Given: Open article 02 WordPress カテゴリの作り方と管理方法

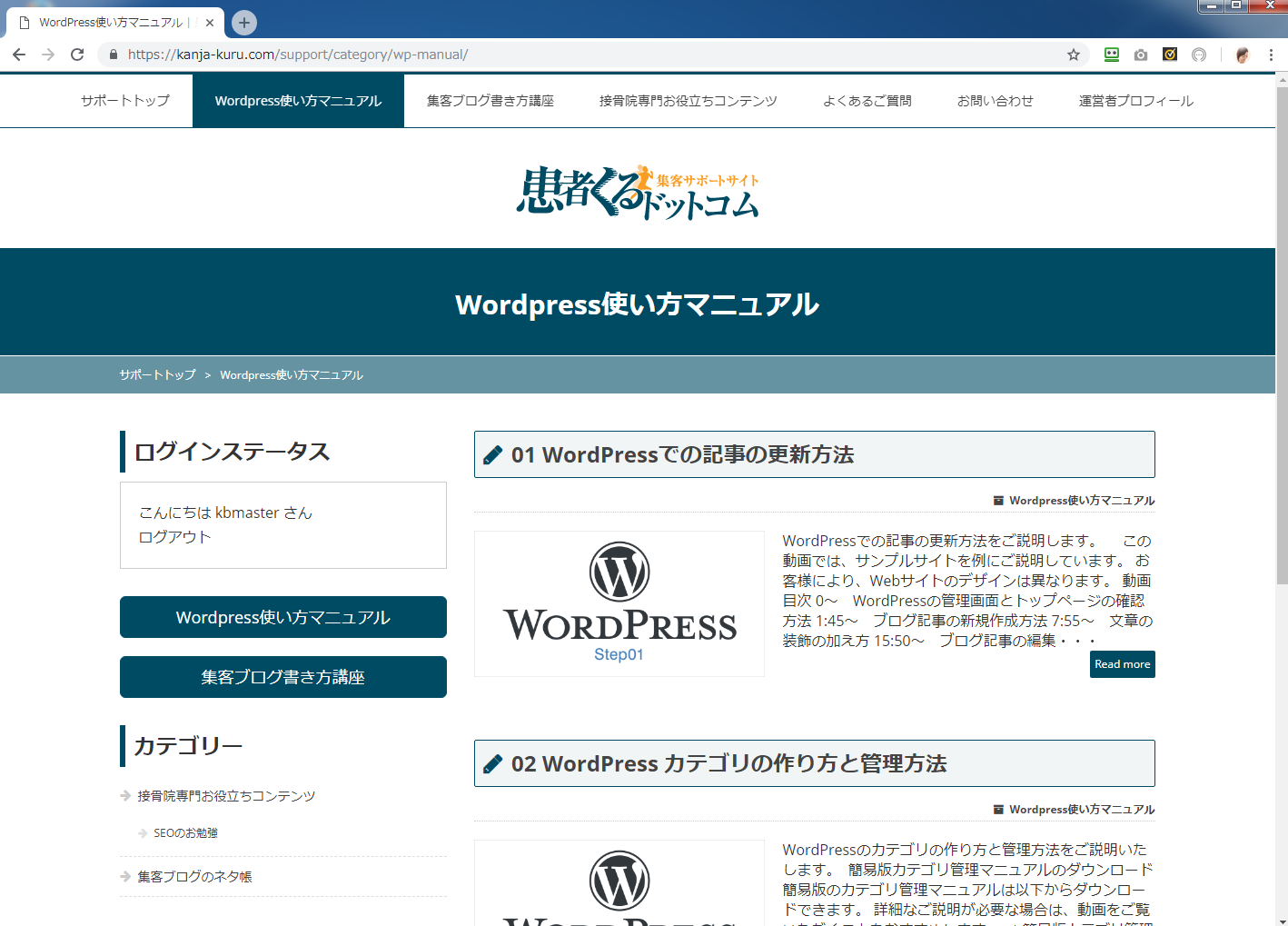Looking at the screenshot, I should 728,764.
